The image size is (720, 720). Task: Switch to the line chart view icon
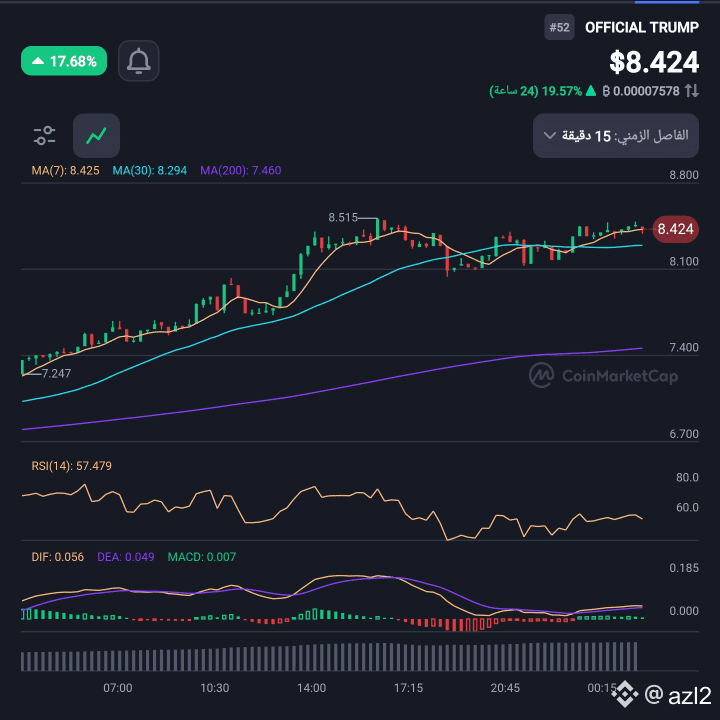point(96,135)
